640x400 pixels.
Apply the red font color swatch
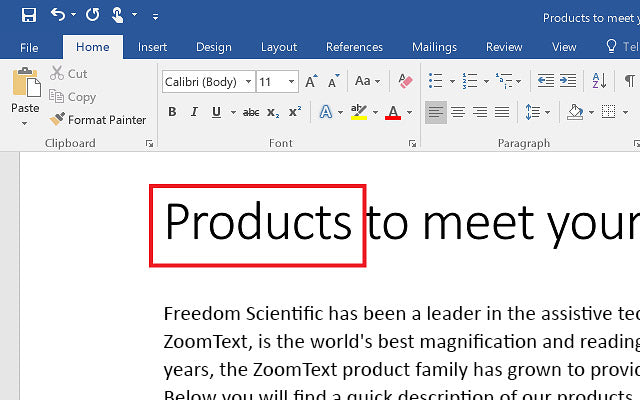(x=392, y=112)
